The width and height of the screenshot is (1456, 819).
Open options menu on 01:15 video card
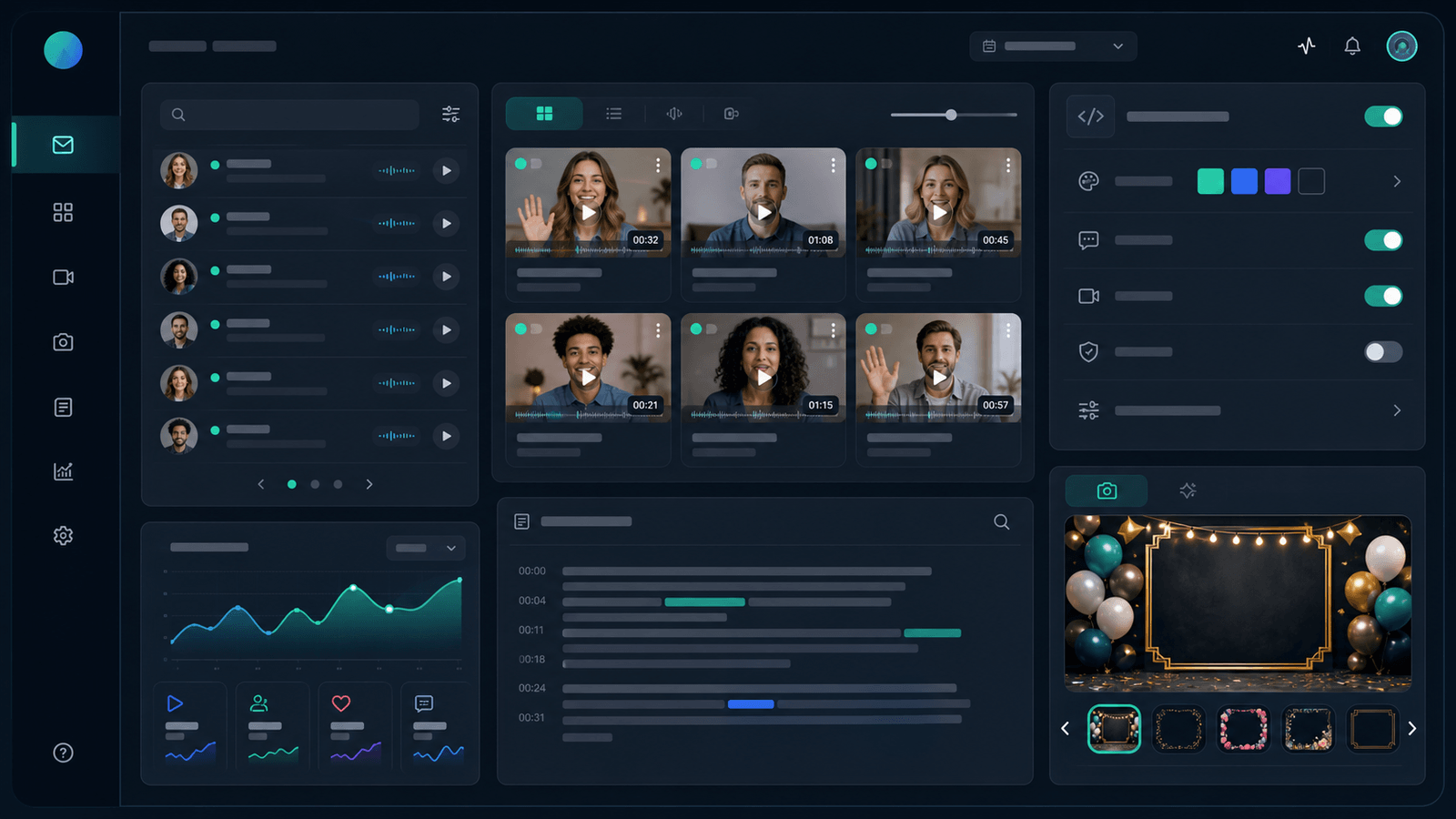(x=833, y=330)
